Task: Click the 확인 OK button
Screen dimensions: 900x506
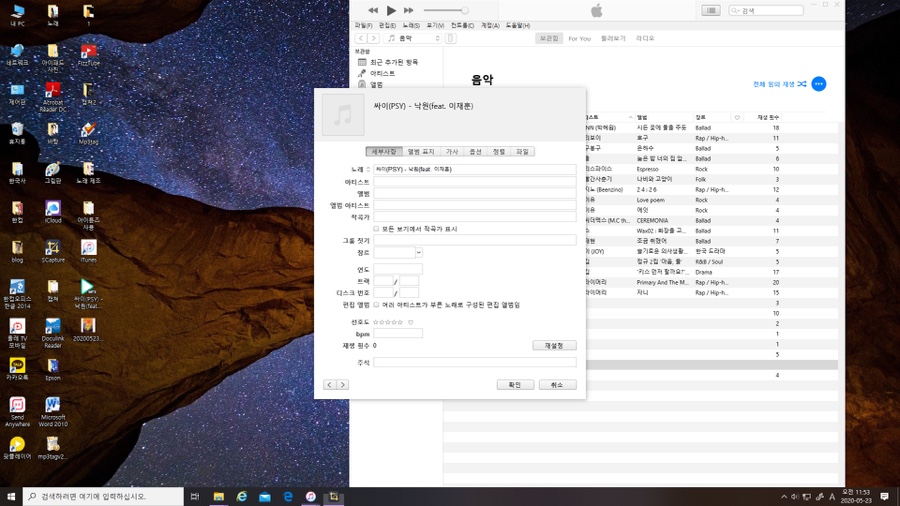Action: [x=515, y=384]
